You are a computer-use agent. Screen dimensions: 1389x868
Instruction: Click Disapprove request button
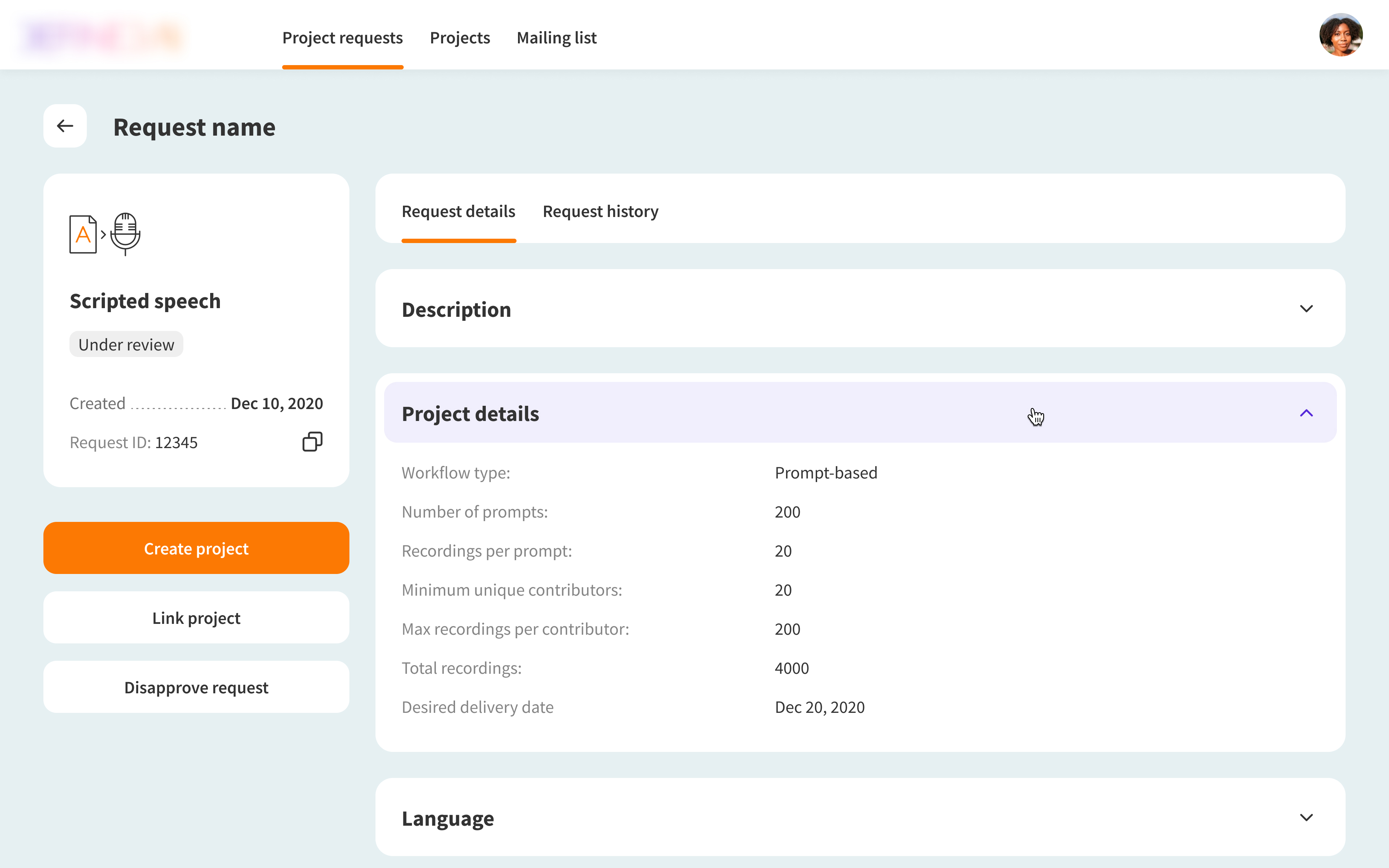click(196, 687)
